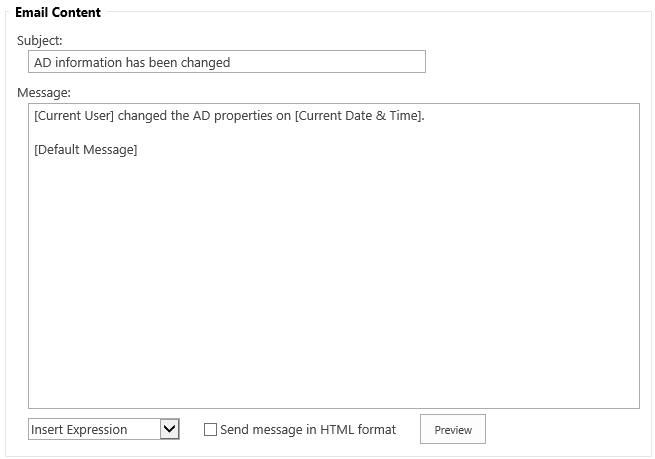Click the blank line above [Default Message]
The image size is (655, 459).
coord(334,133)
